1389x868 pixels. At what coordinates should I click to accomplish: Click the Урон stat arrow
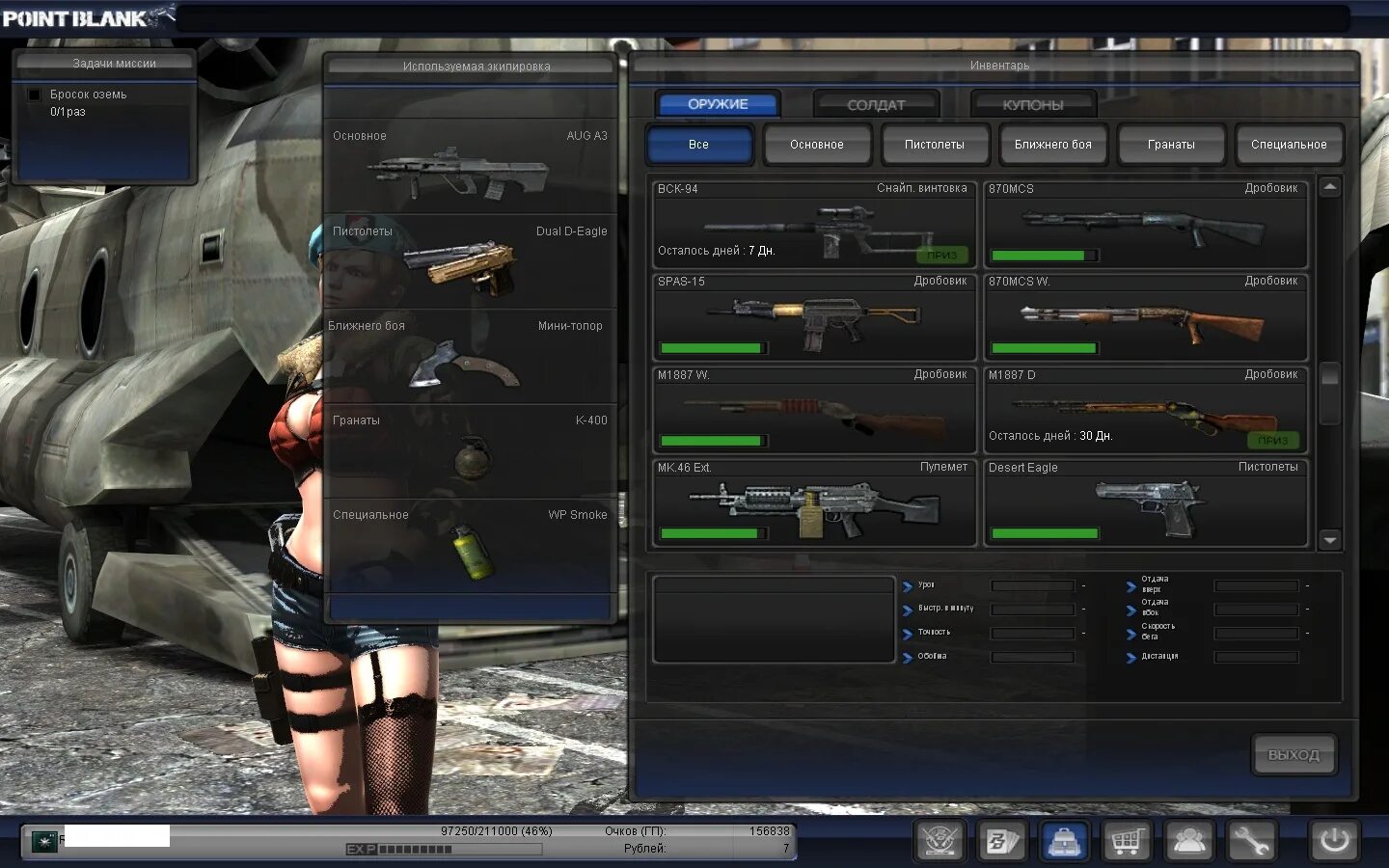click(x=908, y=586)
